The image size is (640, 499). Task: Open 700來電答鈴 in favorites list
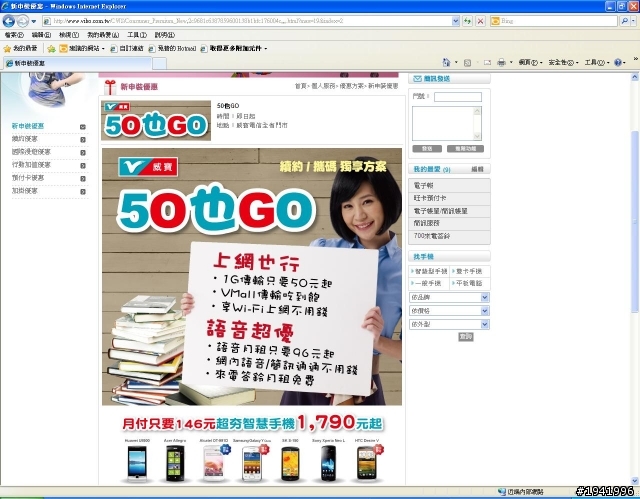point(449,236)
